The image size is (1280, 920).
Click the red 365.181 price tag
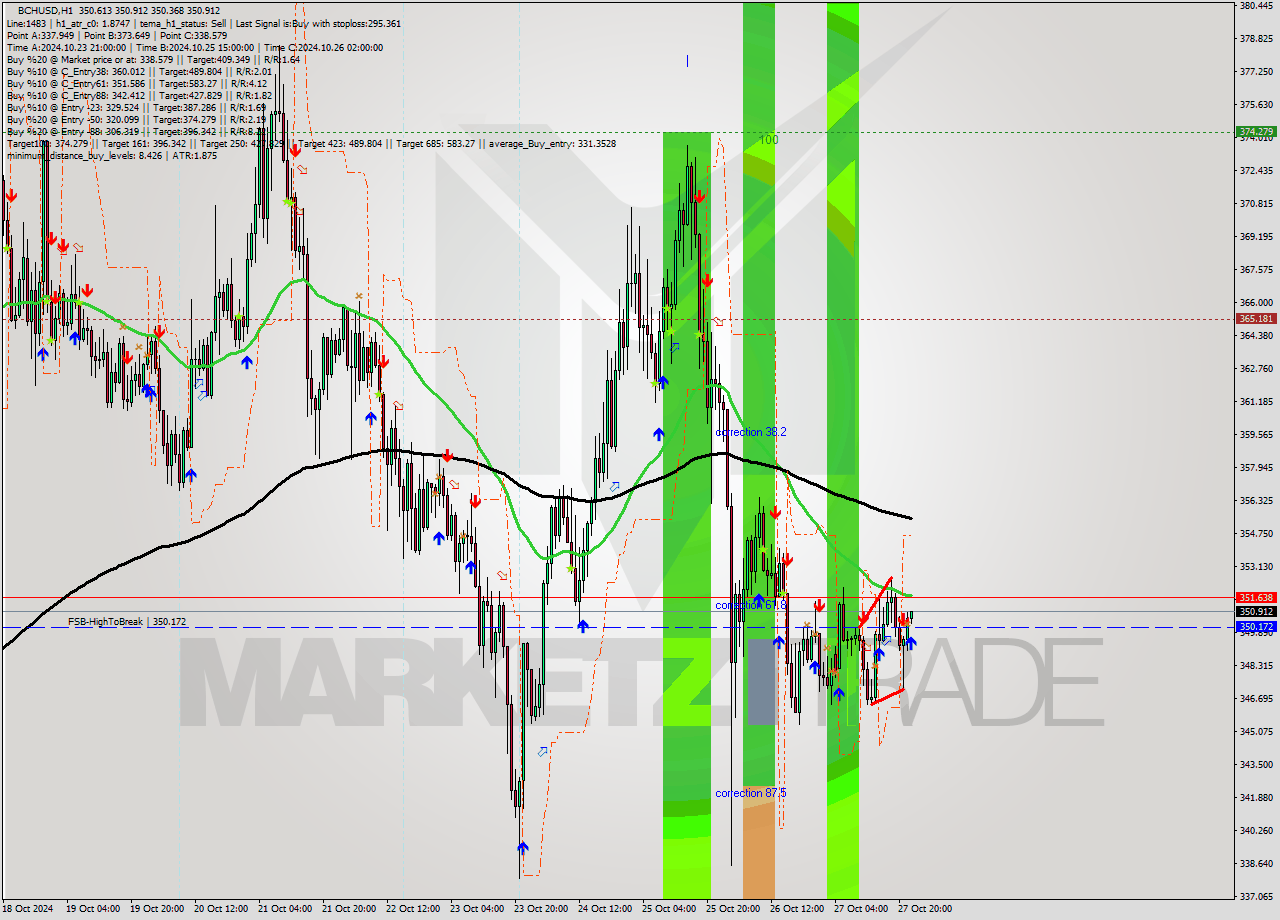[1256, 319]
